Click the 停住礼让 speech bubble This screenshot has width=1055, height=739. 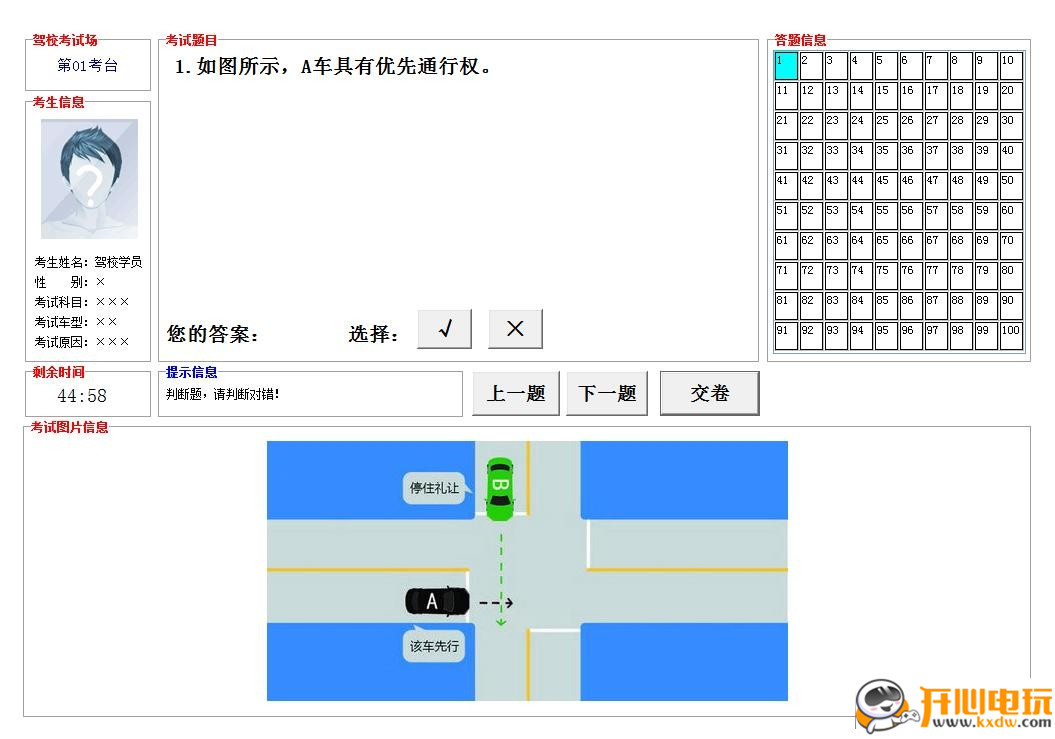coord(433,490)
